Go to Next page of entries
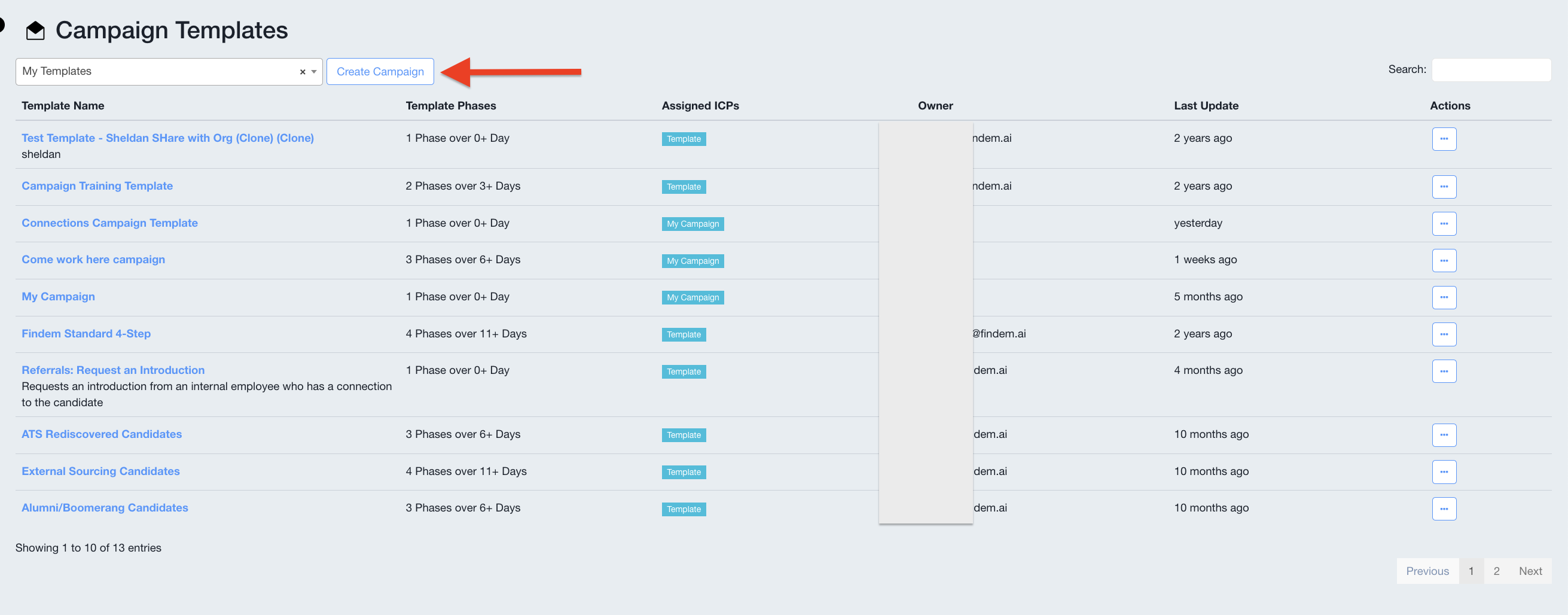This screenshot has width=1568, height=615. [x=1530, y=571]
